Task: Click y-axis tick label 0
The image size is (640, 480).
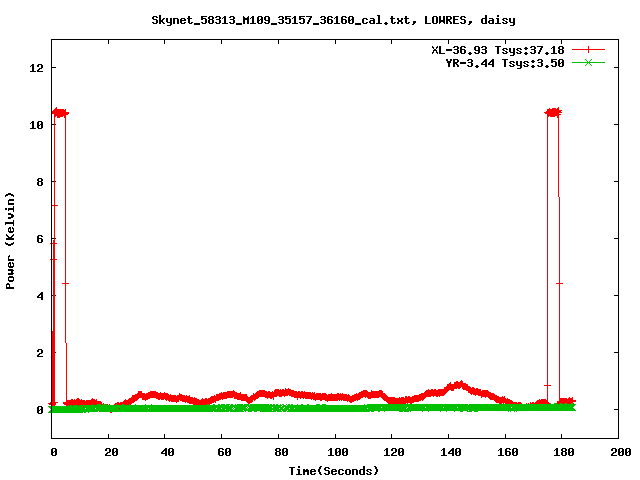Action: 40,410
